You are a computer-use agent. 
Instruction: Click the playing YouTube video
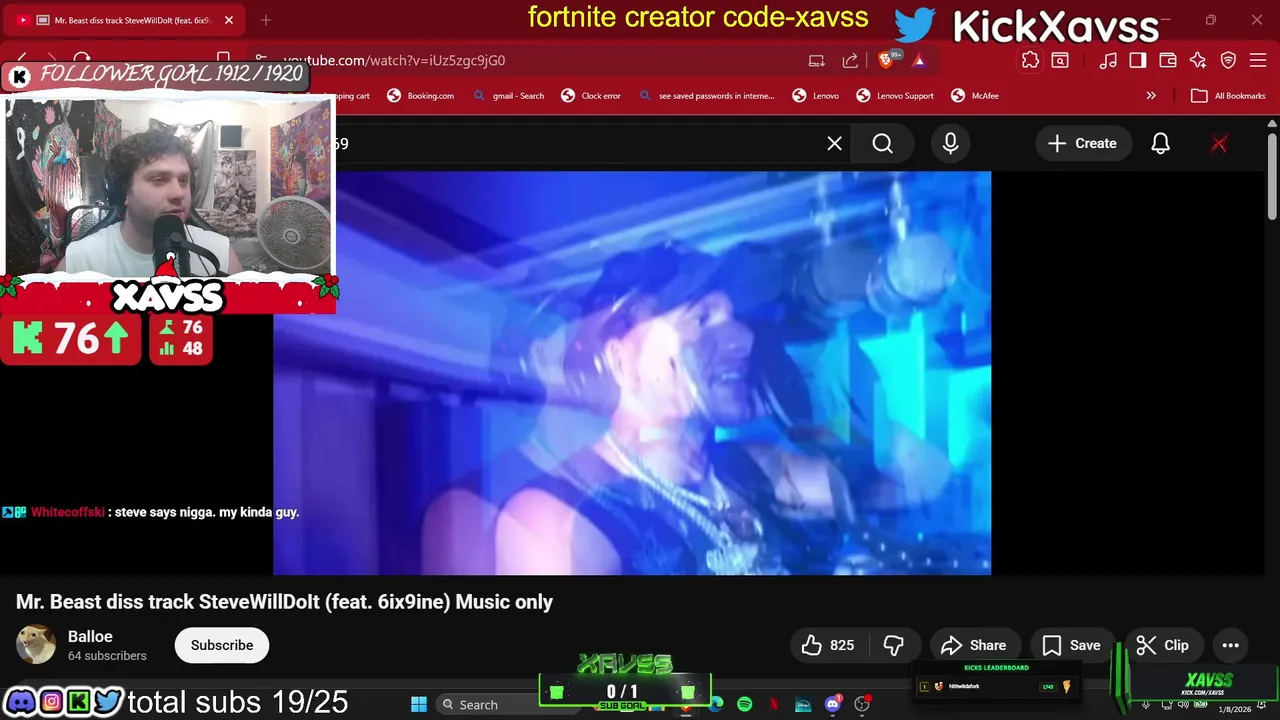tap(632, 372)
